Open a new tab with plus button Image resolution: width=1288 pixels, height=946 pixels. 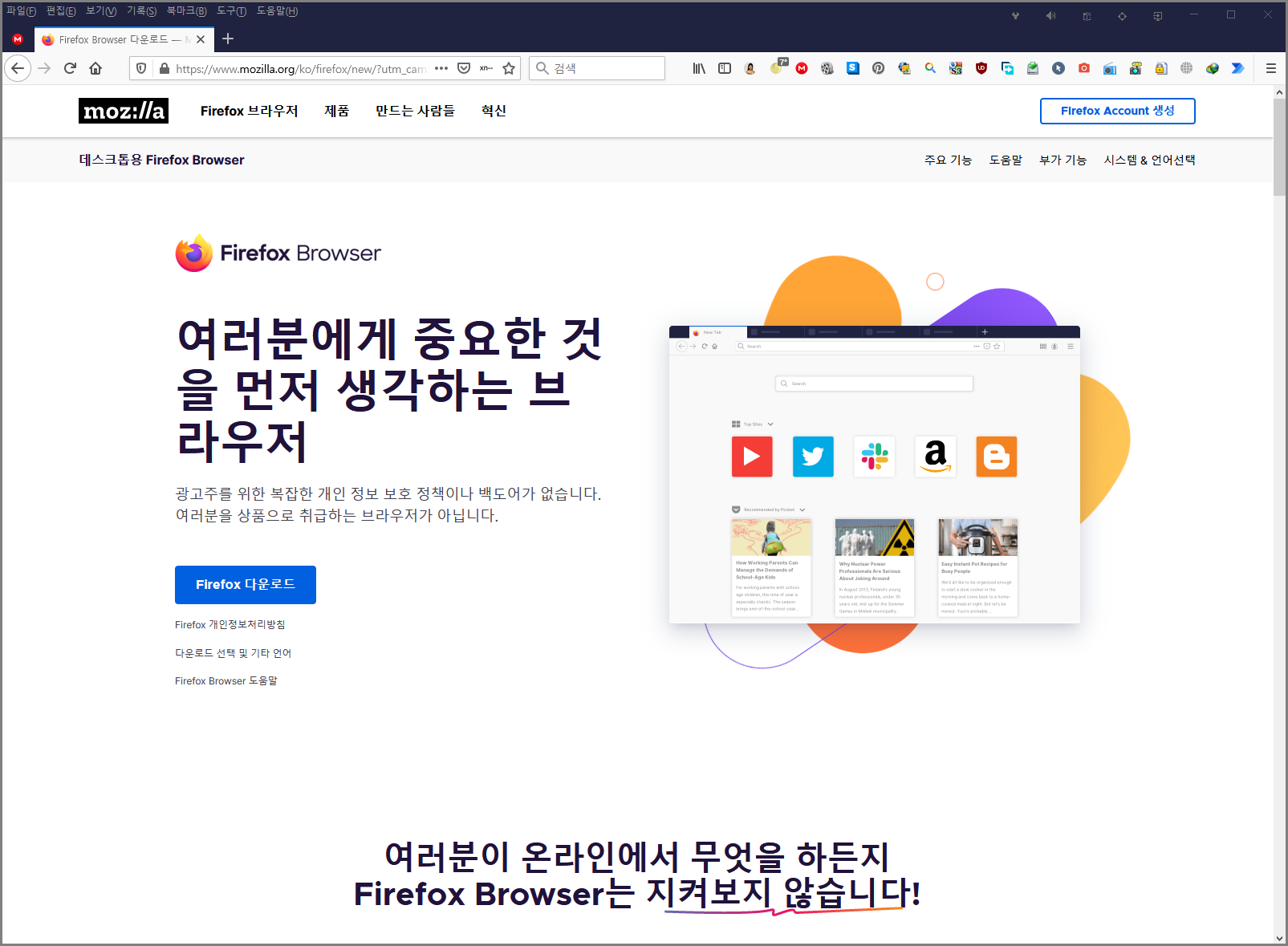[228, 39]
